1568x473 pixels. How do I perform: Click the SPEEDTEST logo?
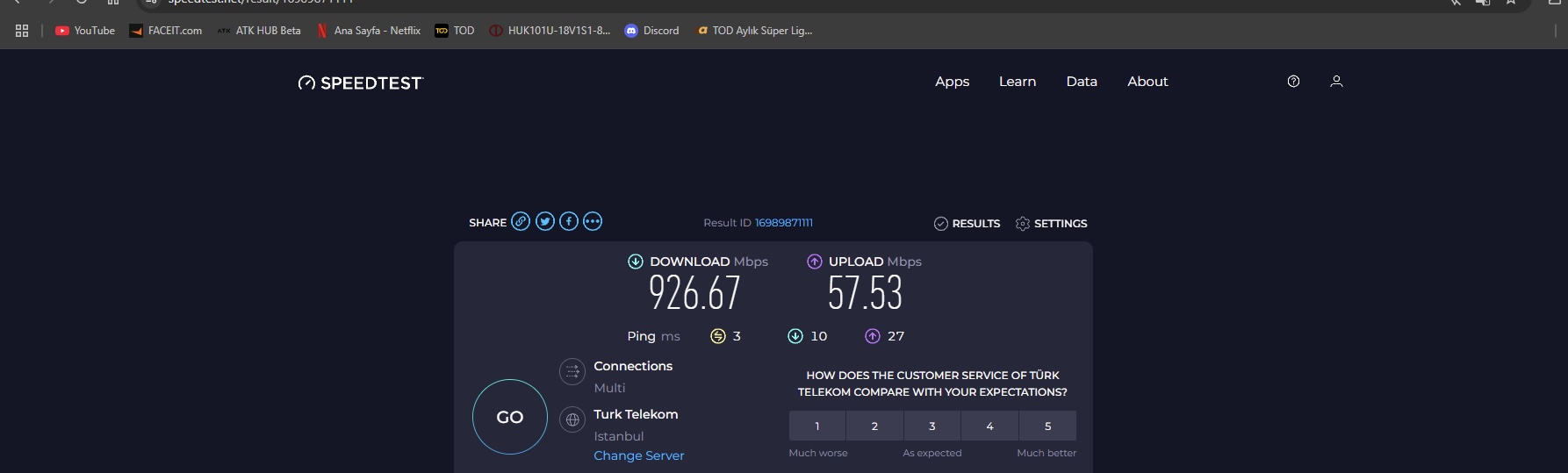pos(361,82)
